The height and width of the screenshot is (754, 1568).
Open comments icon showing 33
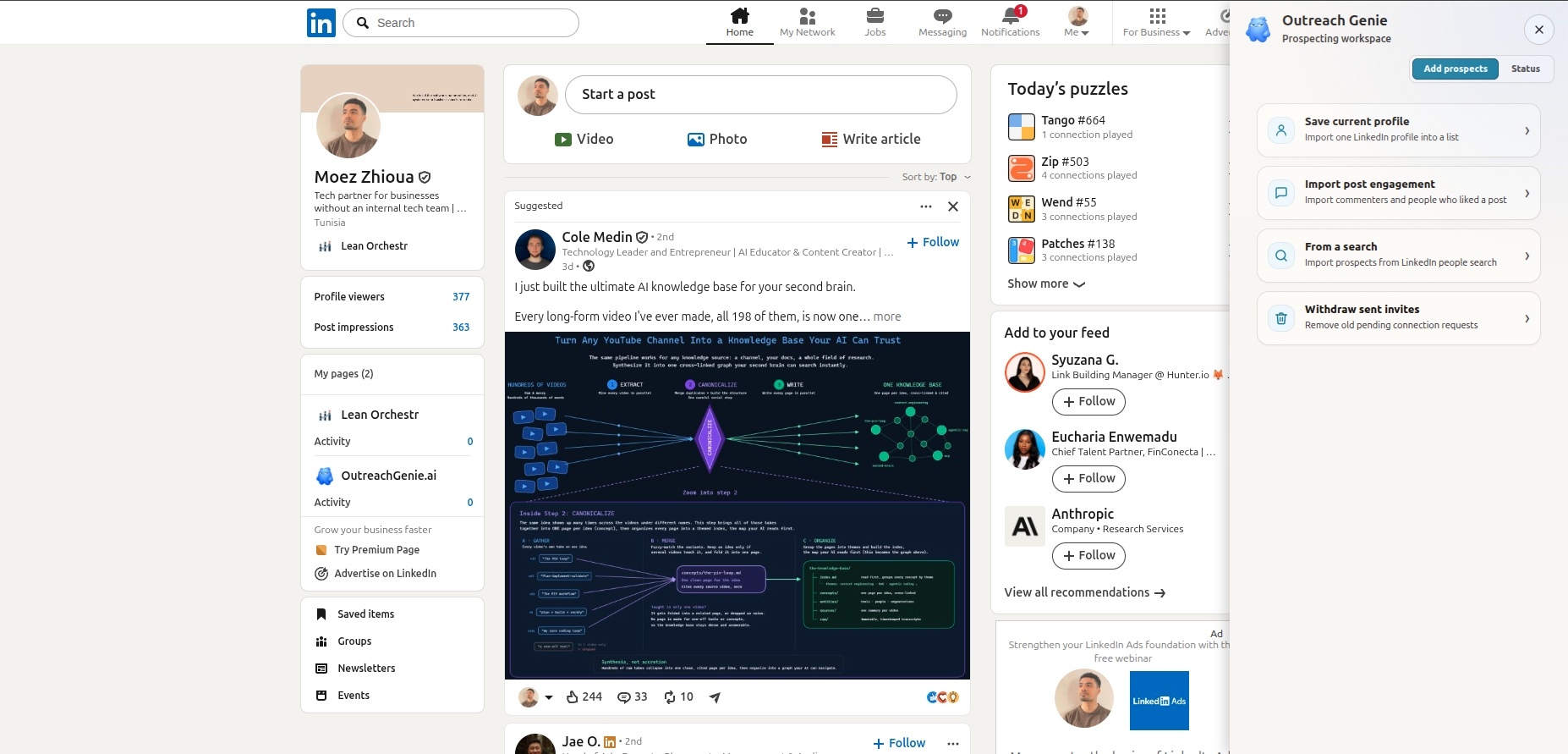pos(632,697)
